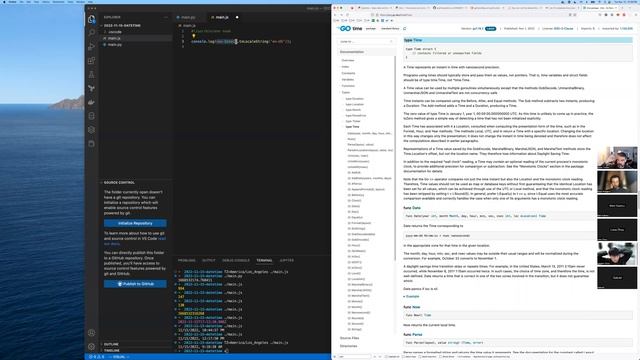Select the Terminal panel tab
This screenshot has width=640, height=360.
point(264,260)
